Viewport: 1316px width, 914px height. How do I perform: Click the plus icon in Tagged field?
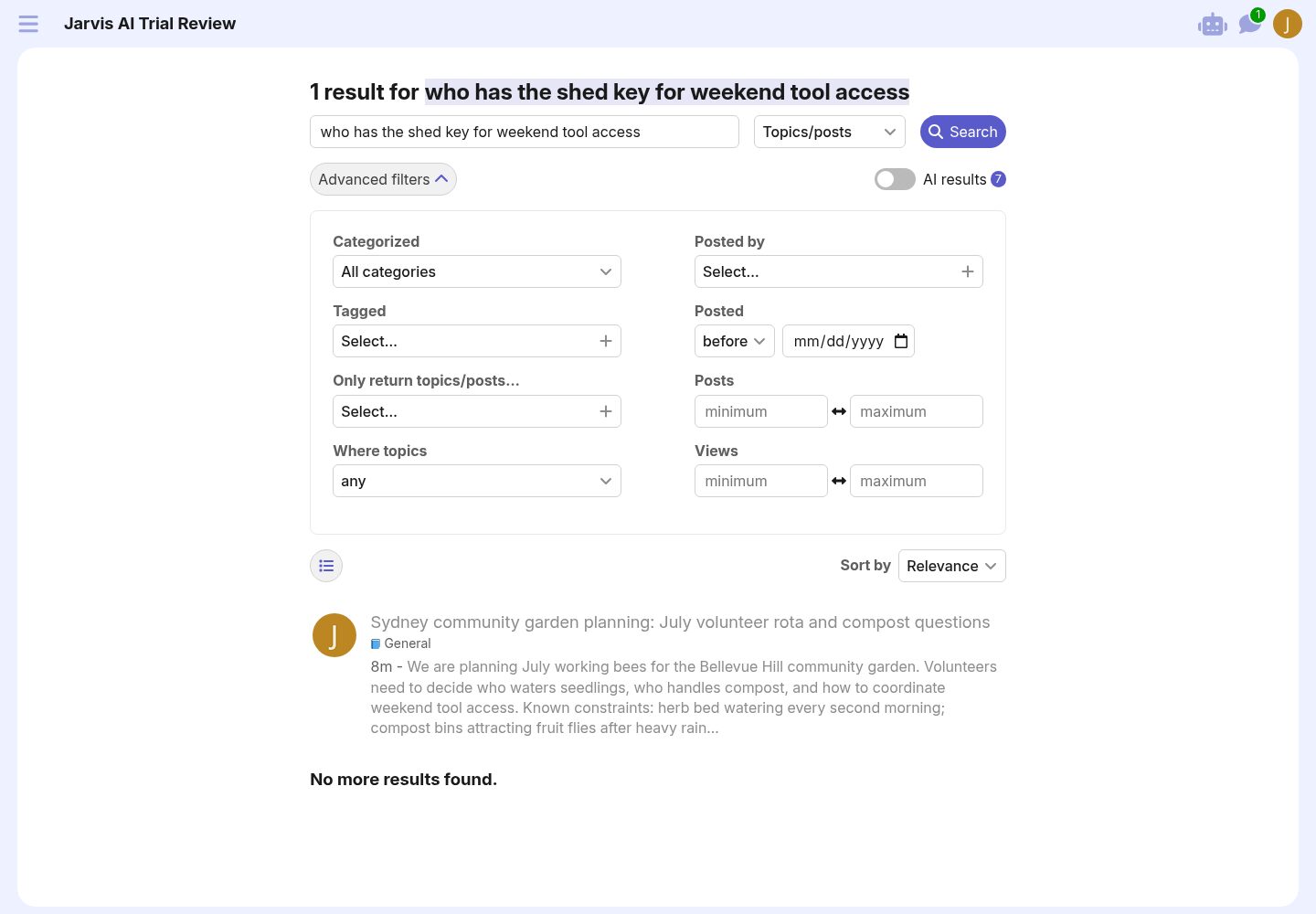tap(605, 341)
